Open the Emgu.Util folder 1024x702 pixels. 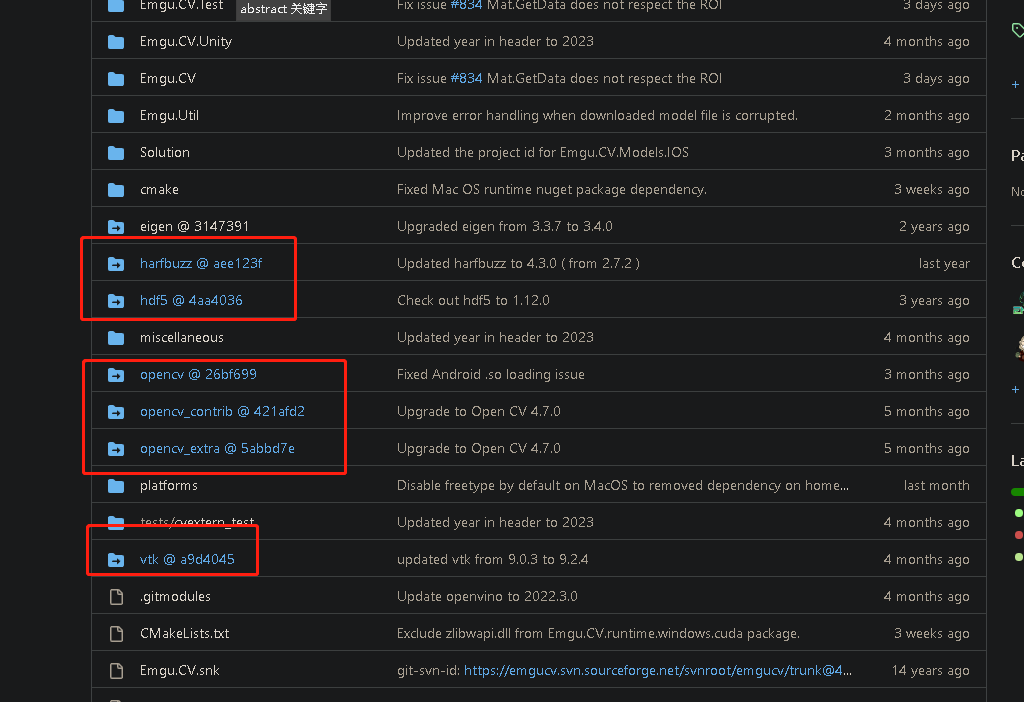(169, 116)
